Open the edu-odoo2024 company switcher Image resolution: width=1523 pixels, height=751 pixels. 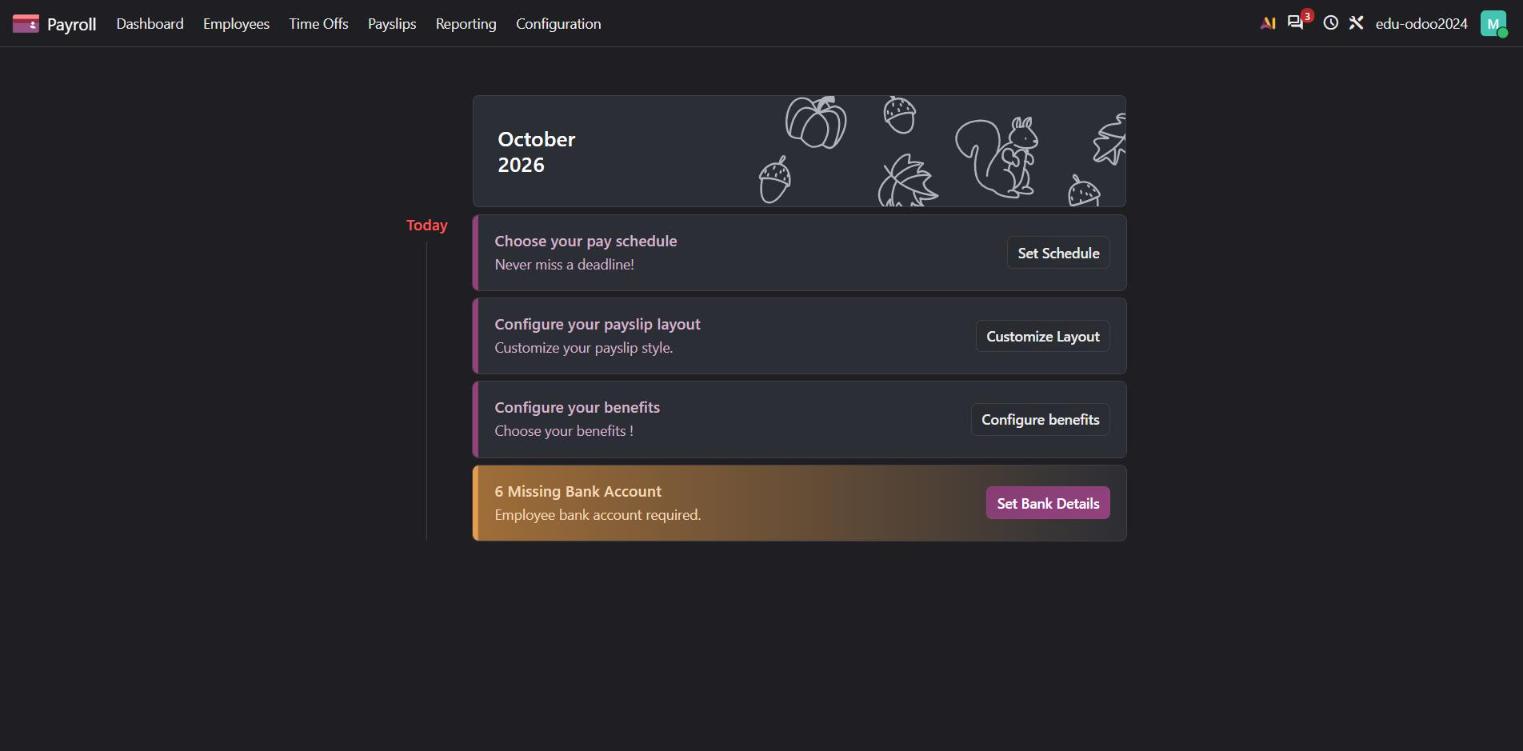click(1421, 23)
